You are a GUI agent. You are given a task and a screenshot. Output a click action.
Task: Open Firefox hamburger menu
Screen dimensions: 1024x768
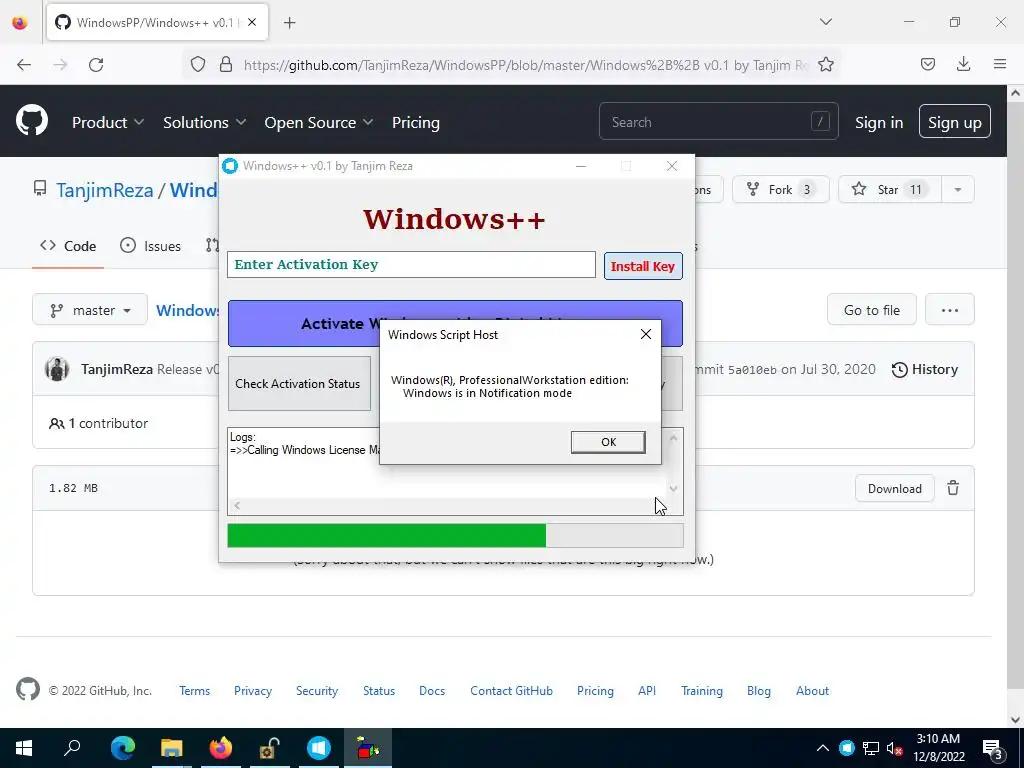click(1000, 64)
